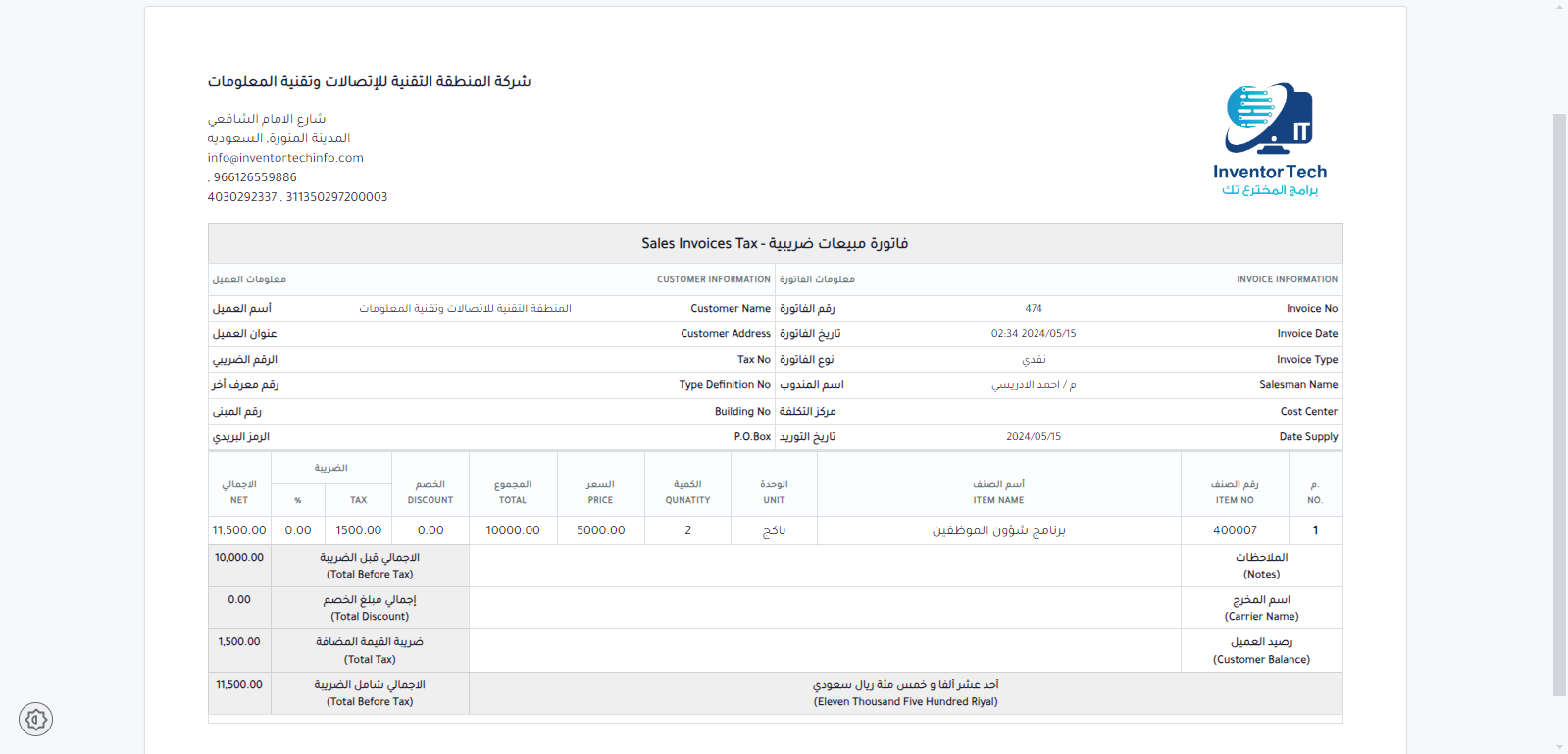Select the Total Discount 0.00 value
This screenshot has height=754, width=1568.
pos(239,600)
